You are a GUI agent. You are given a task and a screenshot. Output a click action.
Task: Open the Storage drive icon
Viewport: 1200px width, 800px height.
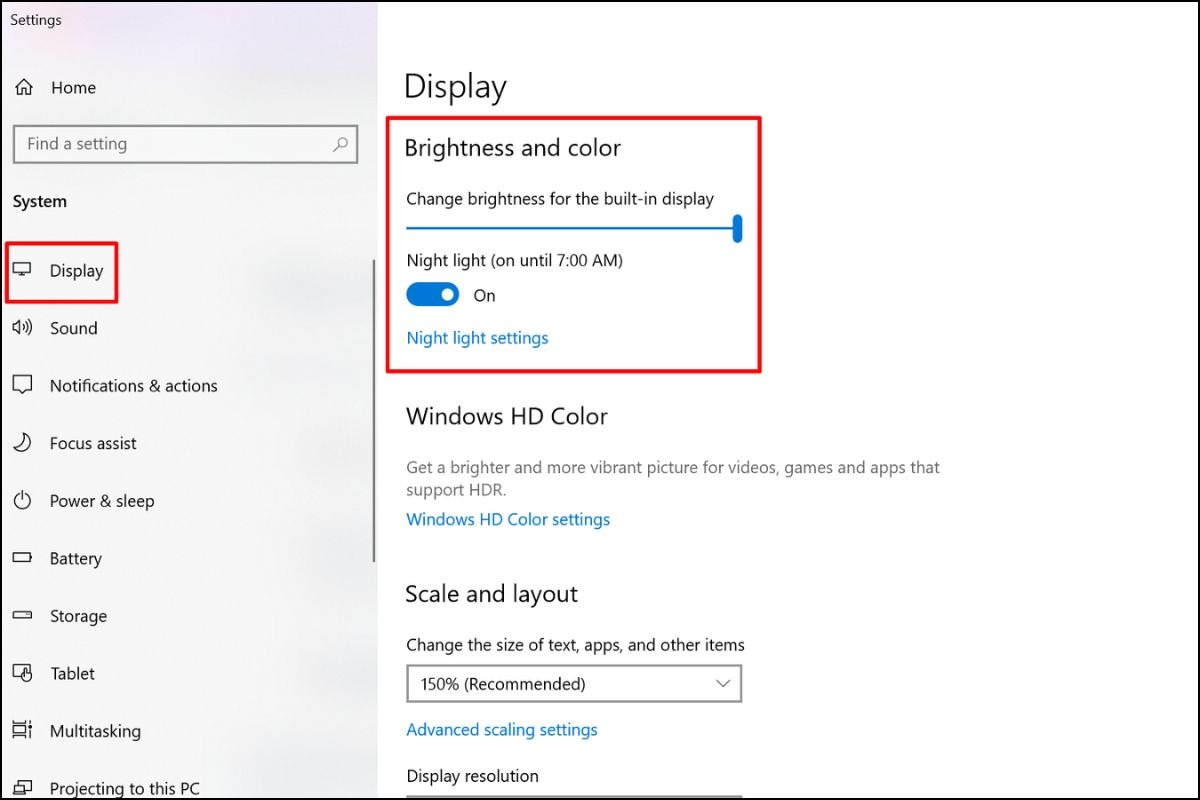[22, 616]
